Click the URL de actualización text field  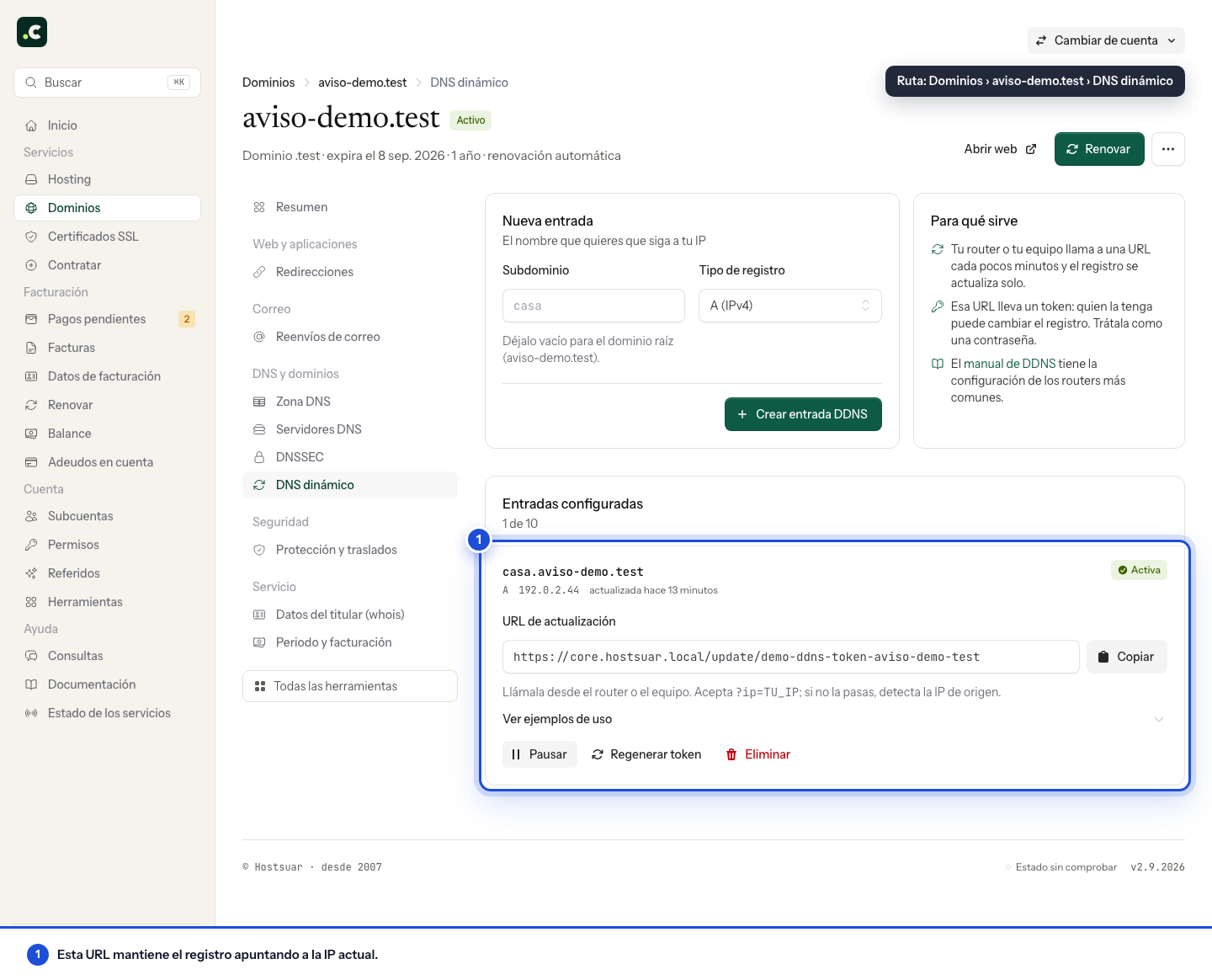point(790,657)
